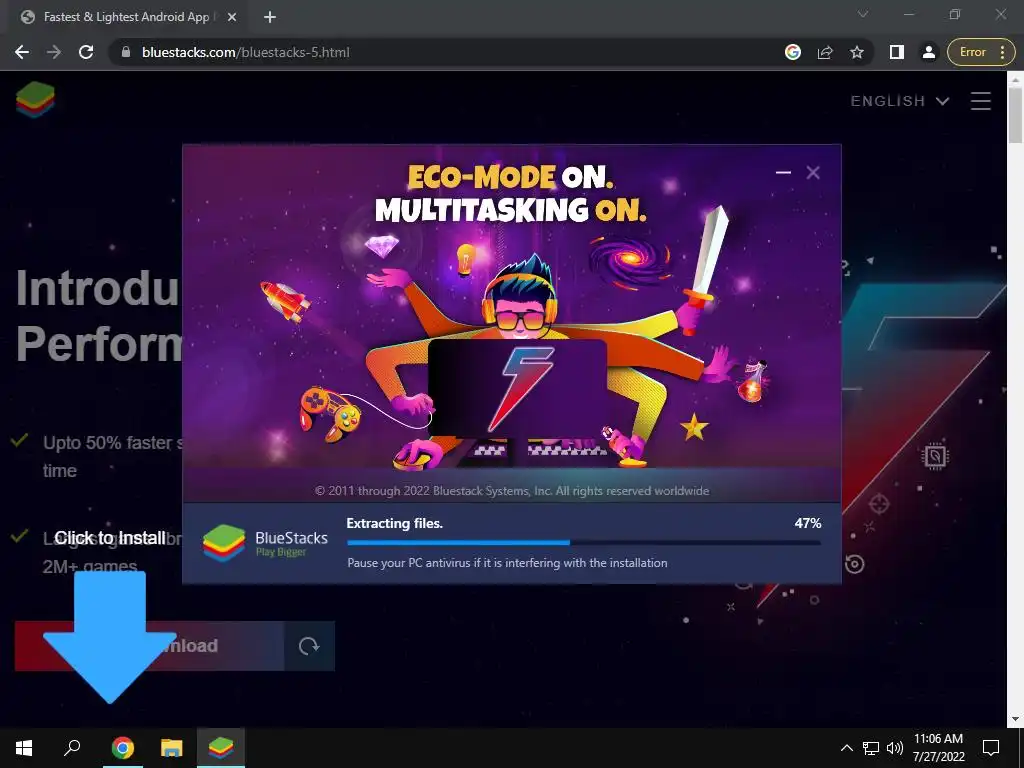
Task: Switch to Chrome in the taskbar
Action: coord(122,748)
